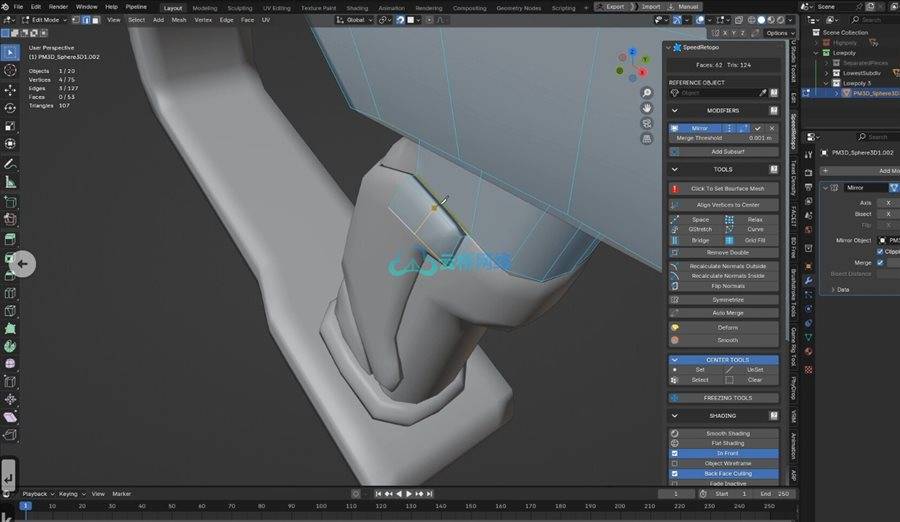
Task: Switch to the Sculpting workspace tab
Action: point(240,7)
